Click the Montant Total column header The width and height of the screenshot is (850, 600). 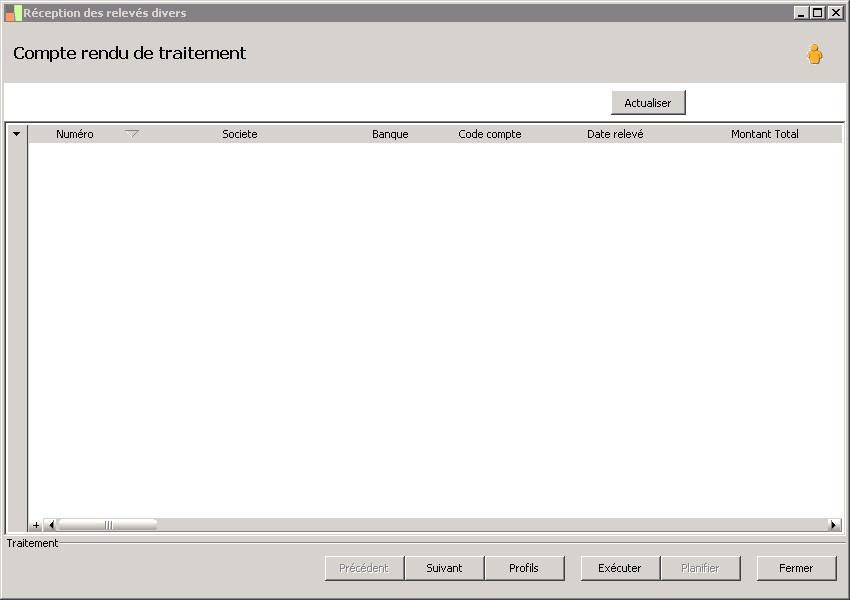point(764,134)
